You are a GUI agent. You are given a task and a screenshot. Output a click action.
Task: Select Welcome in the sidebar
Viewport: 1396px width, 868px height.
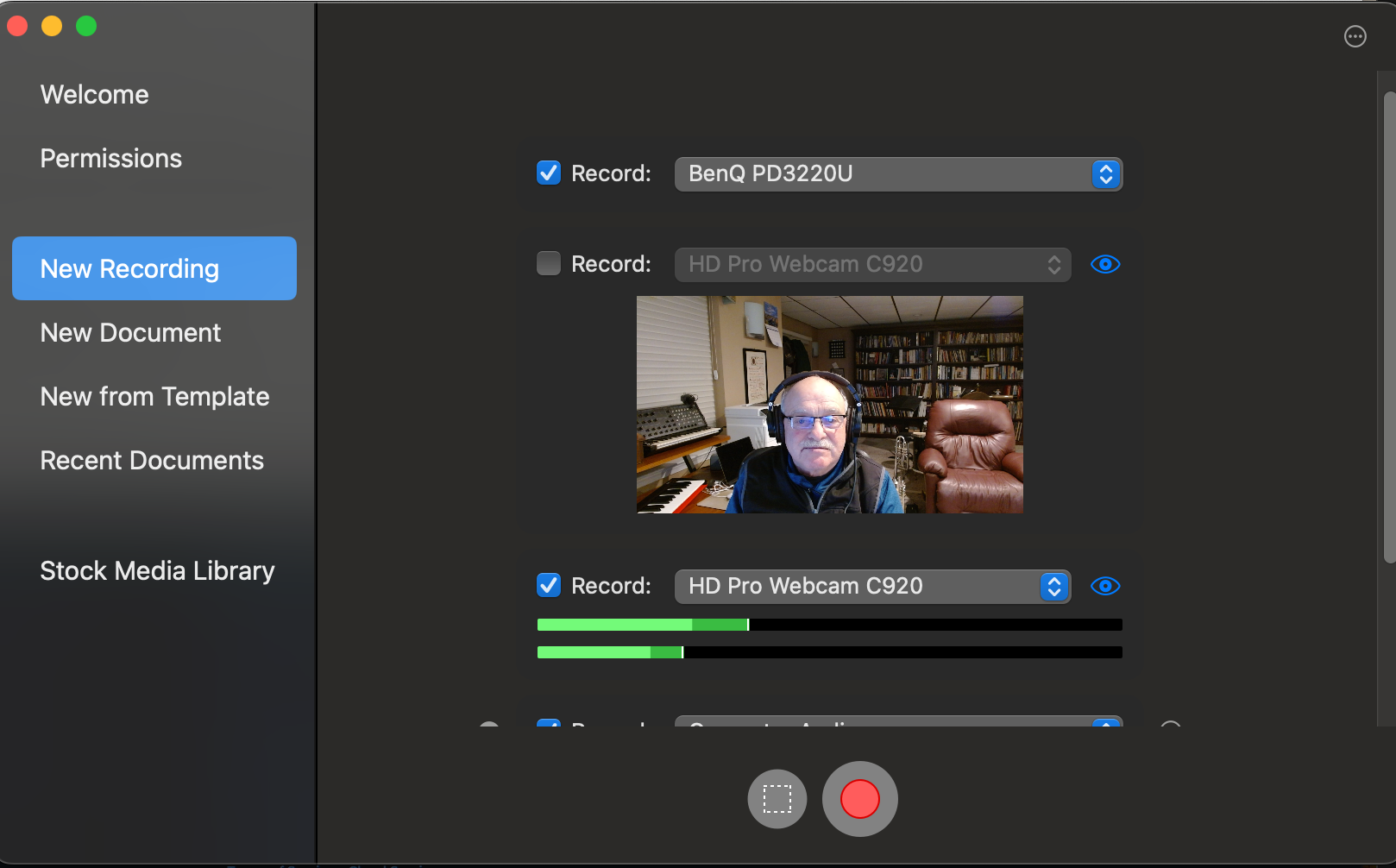click(95, 95)
